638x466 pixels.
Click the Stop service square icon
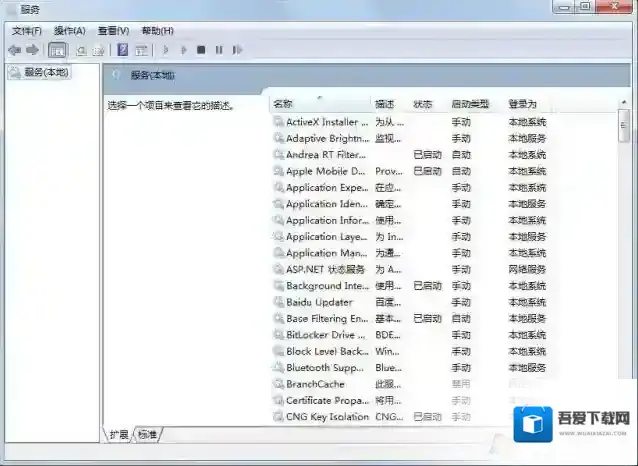(201, 50)
